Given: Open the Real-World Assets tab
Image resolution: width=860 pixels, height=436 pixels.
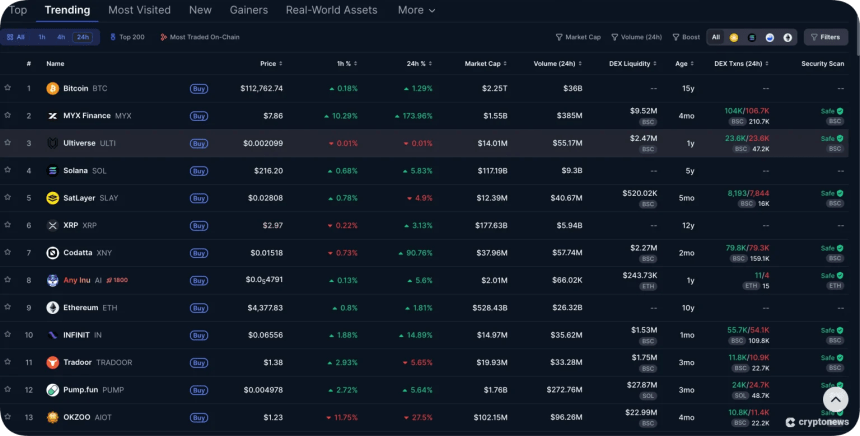Looking at the screenshot, I should (x=331, y=10).
